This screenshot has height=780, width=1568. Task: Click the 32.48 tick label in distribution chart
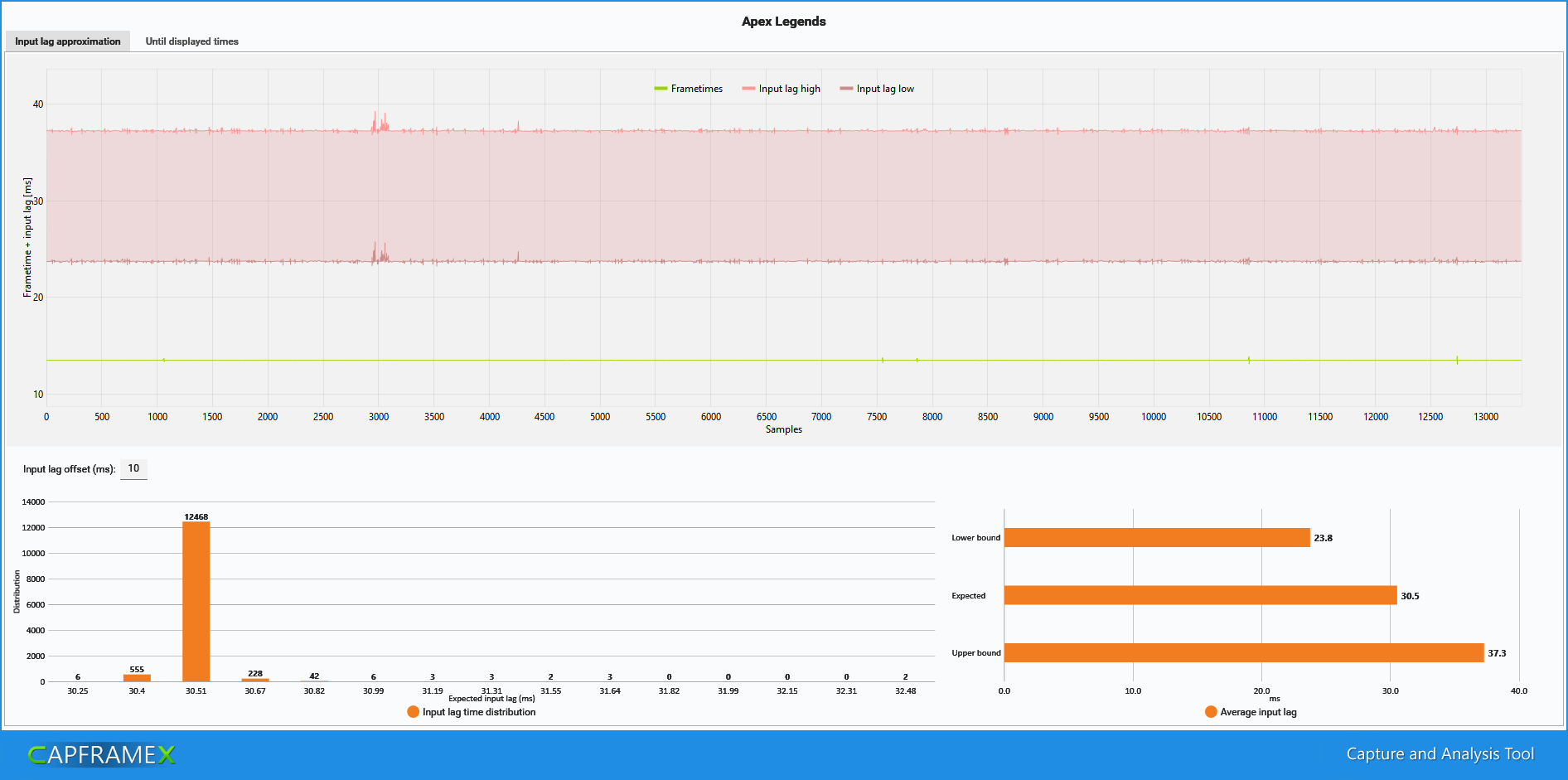pyautogui.click(x=906, y=690)
